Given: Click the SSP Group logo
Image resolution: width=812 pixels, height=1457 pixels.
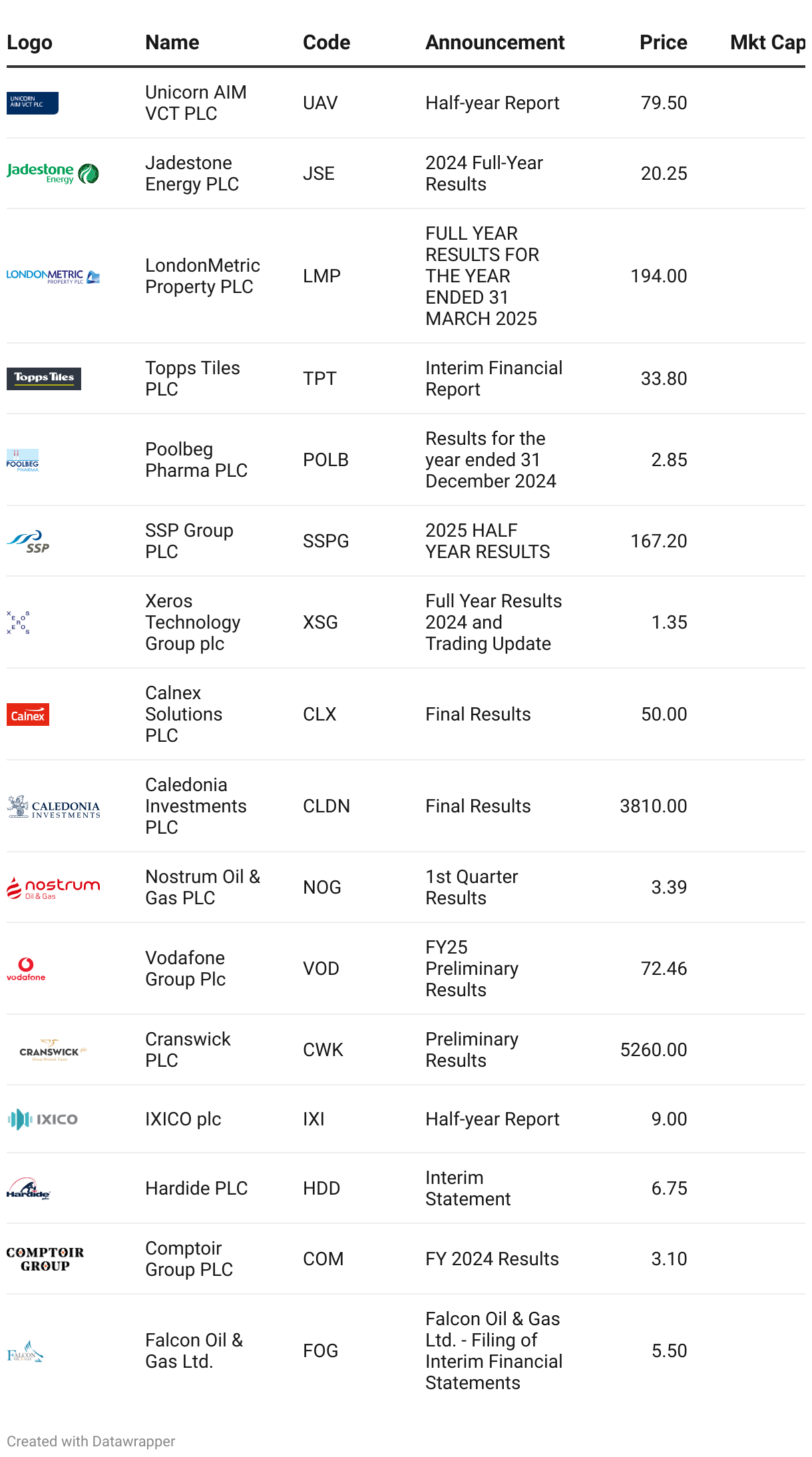Looking at the screenshot, I should click(x=28, y=541).
